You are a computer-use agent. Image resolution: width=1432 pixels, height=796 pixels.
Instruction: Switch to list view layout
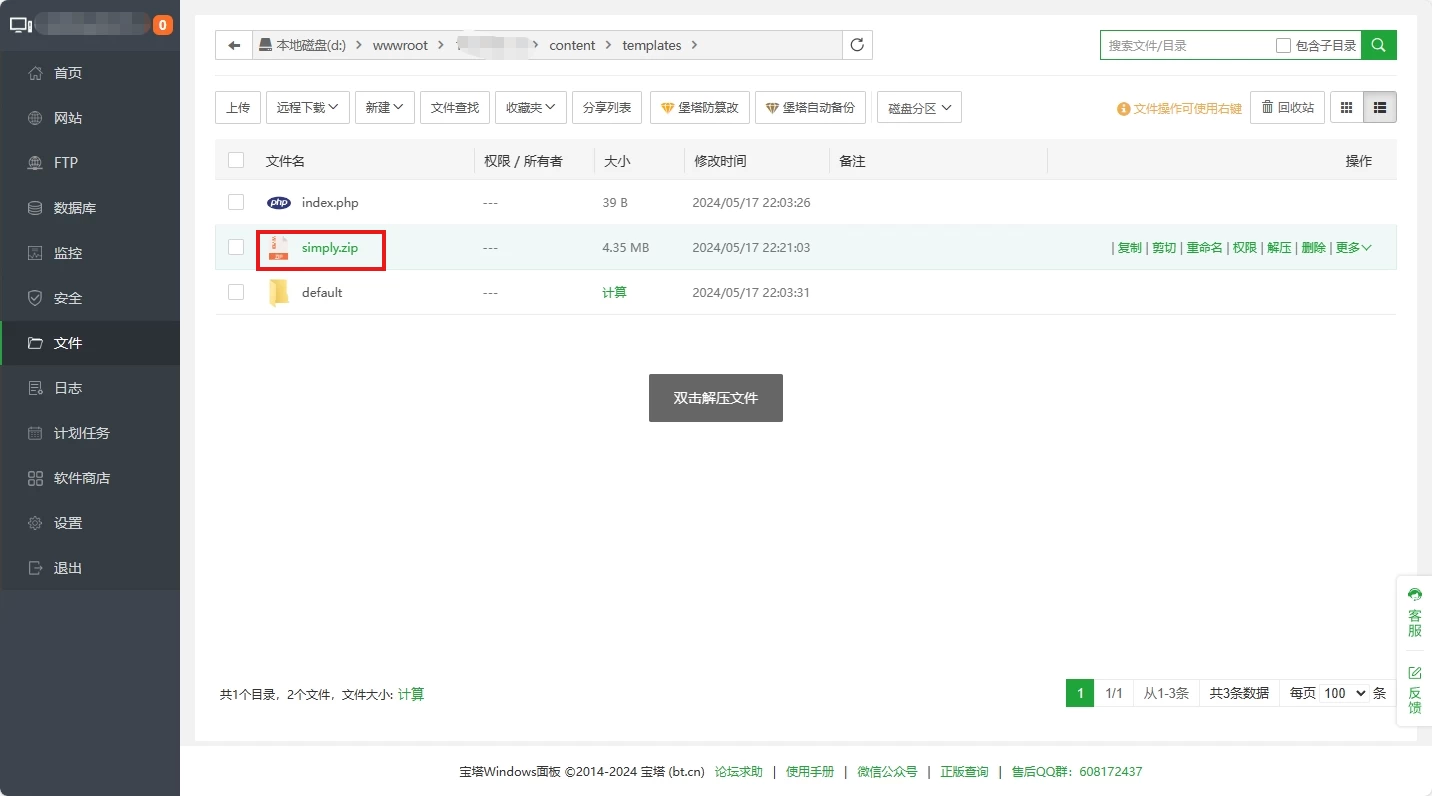coord(1380,107)
